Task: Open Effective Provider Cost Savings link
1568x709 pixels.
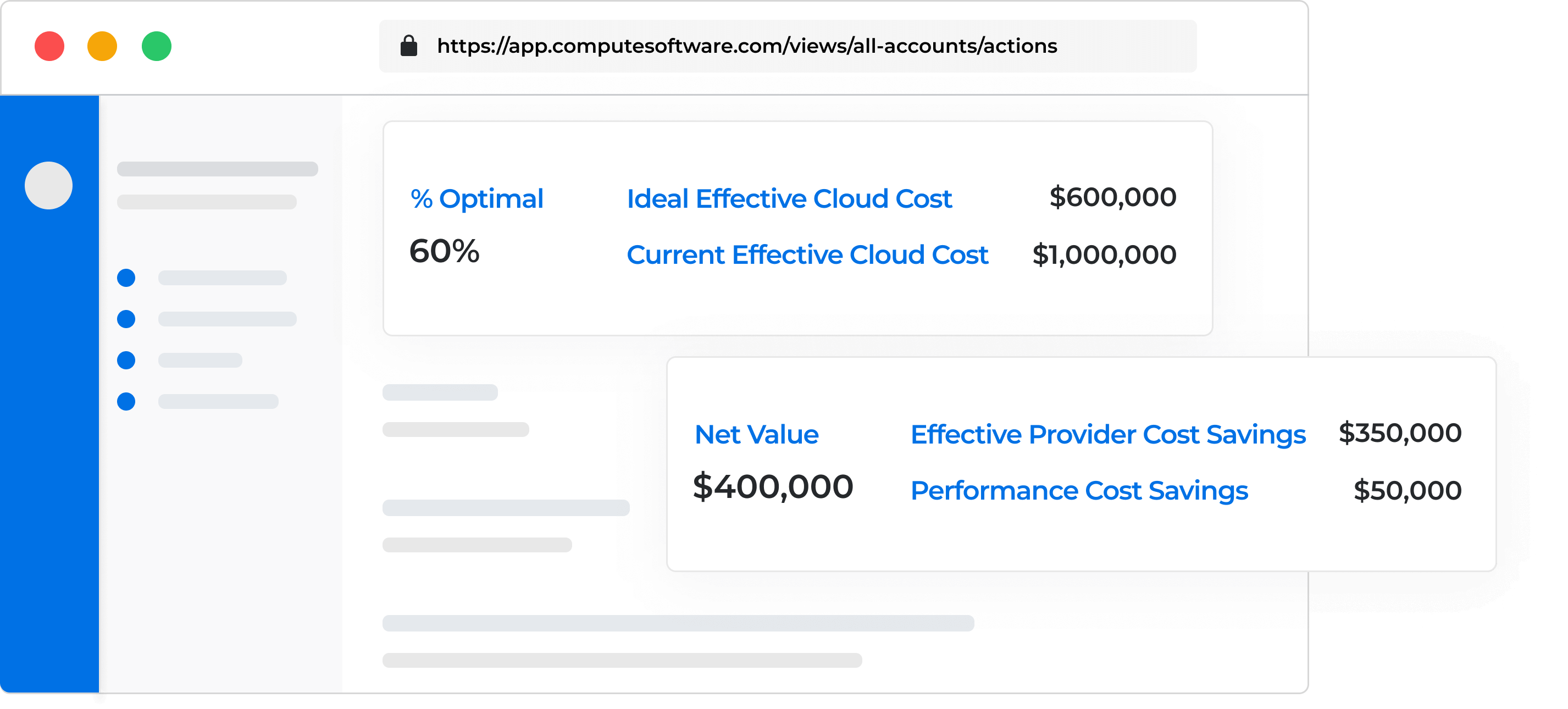Action: (x=1108, y=435)
